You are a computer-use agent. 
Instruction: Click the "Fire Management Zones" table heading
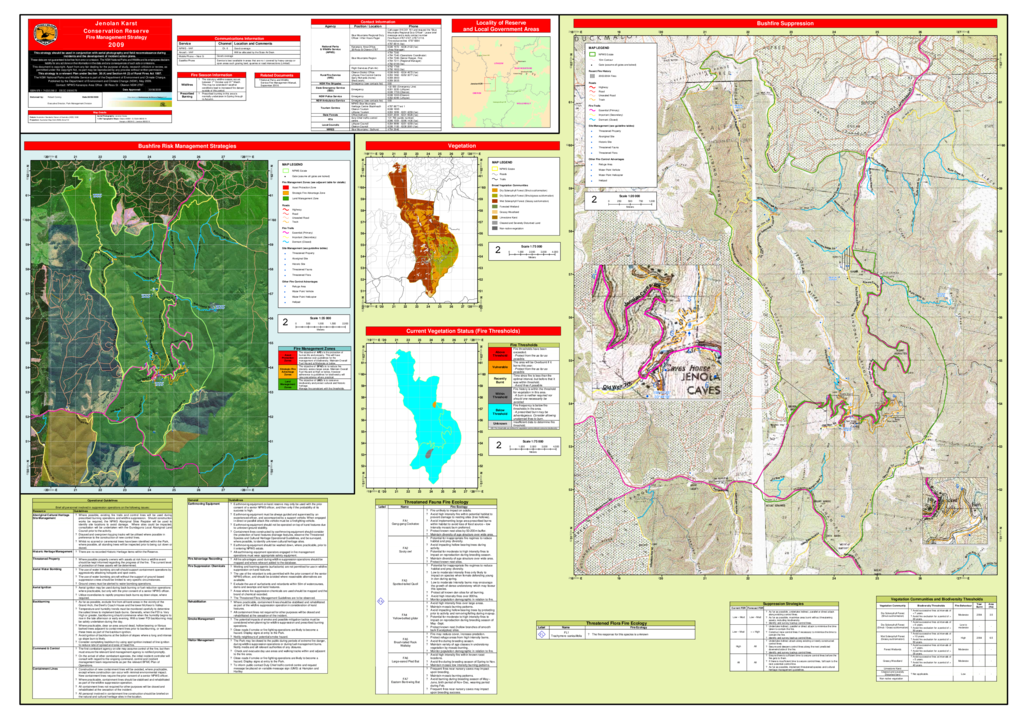(x=315, y=349)
